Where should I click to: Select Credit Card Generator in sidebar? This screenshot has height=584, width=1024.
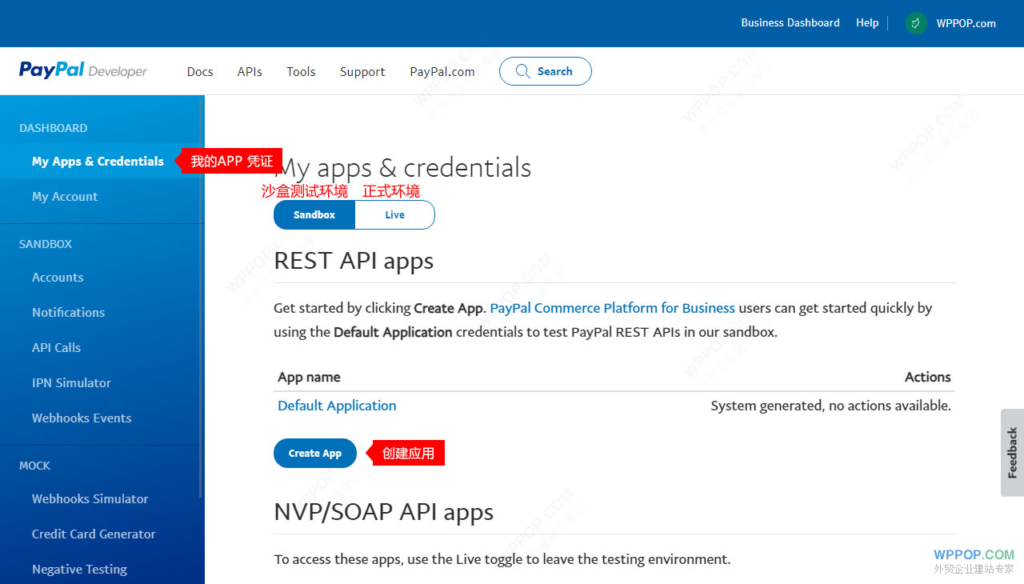pyautogui.click(x=94, y=534)
